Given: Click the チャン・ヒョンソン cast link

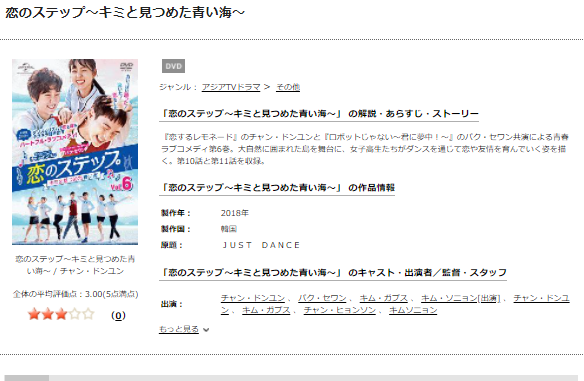Looking at the screenshot, I should click(340, 310).
